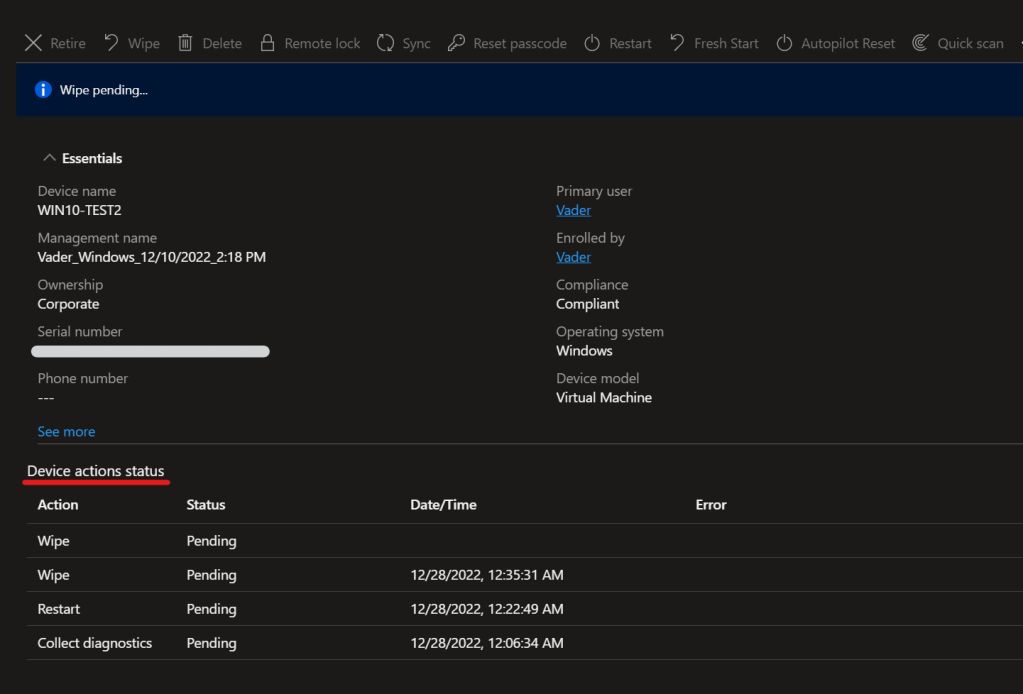Click the Reset passcode key icon
Image resolution: width=1023 pixels, height=694 pixels.
pos(456,43)
